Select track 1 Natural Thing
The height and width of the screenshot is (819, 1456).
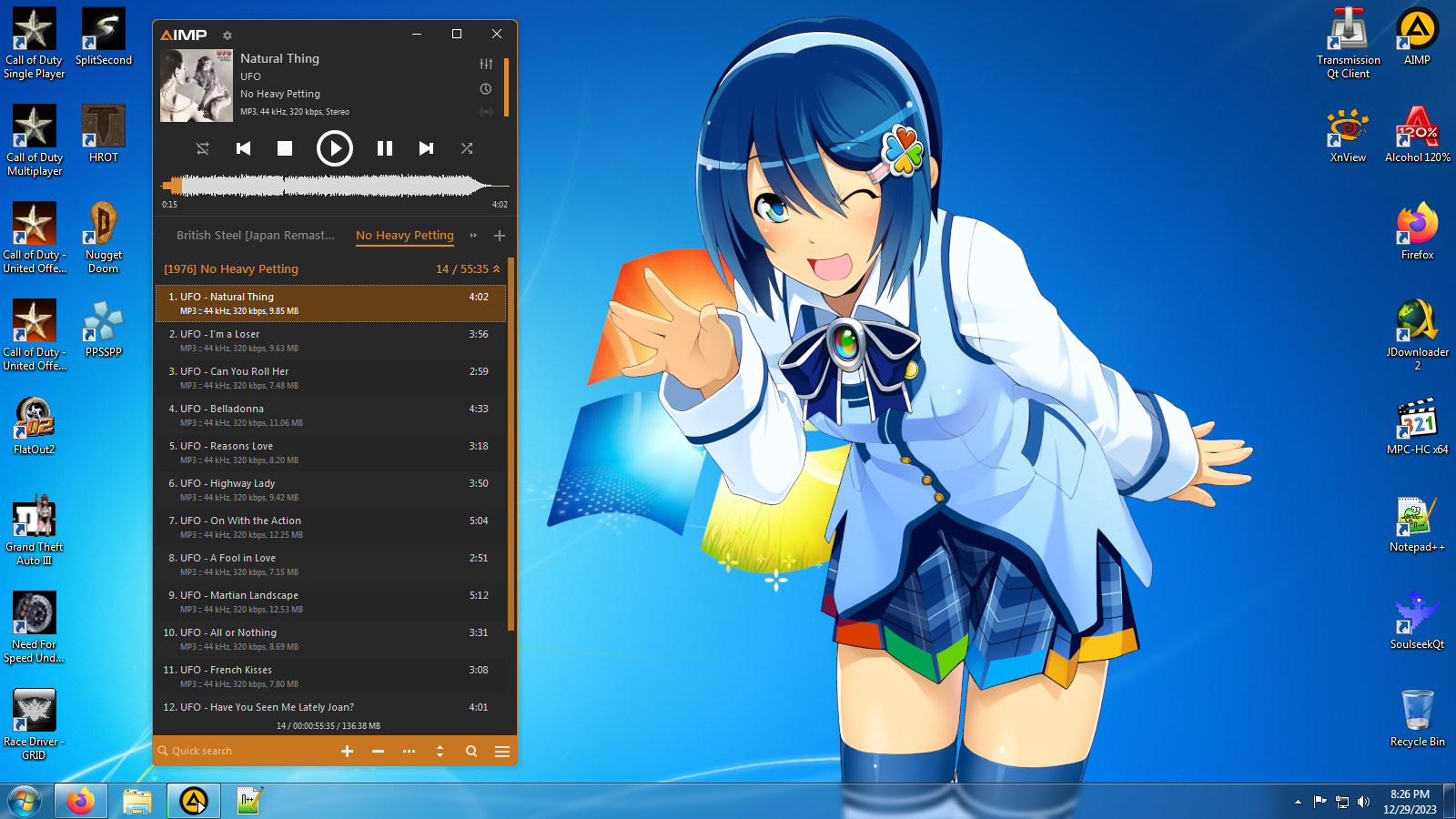click(x=330, y=303)
